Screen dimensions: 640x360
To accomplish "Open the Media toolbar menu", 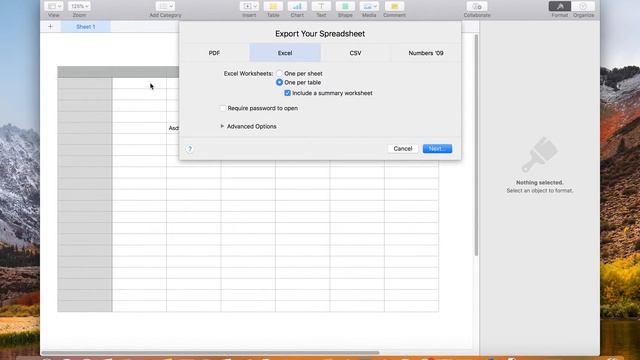I will (369, 7).
